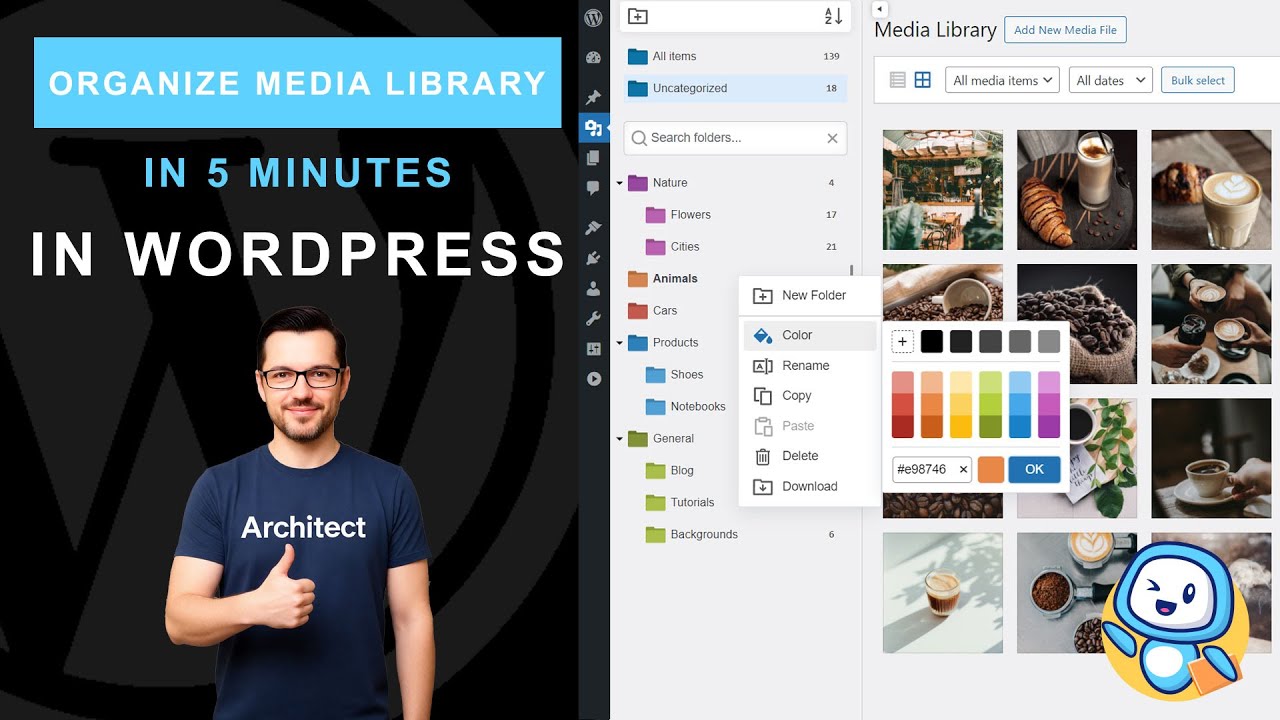This screenshot has height=720, width=1280.
Task: Open the Media menu icon
Action: point(593,128)
